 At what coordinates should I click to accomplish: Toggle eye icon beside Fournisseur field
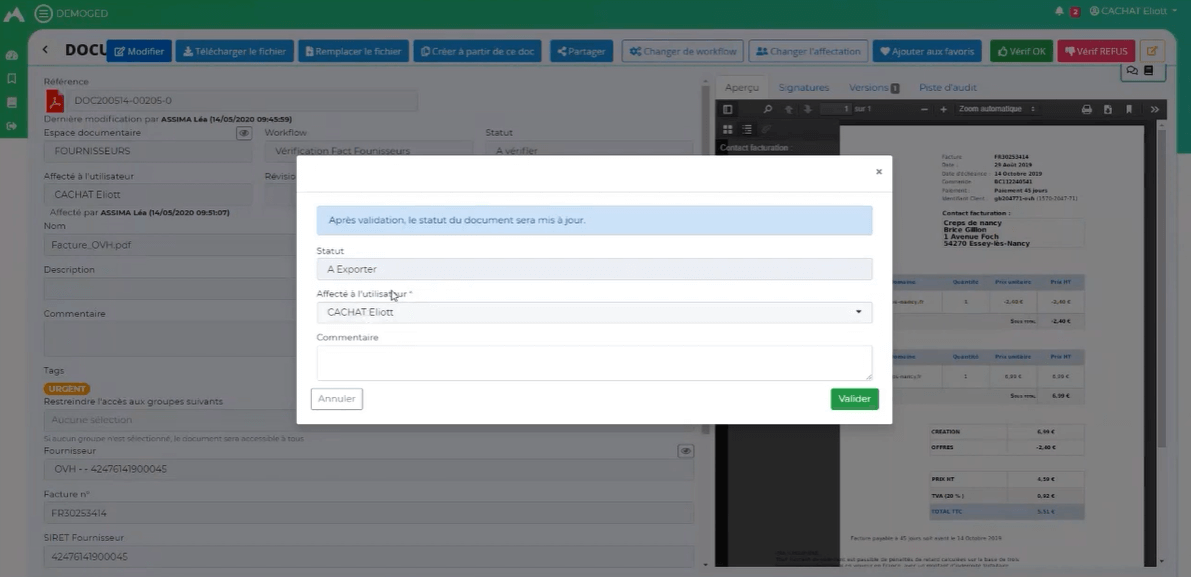tap(686, 451)
